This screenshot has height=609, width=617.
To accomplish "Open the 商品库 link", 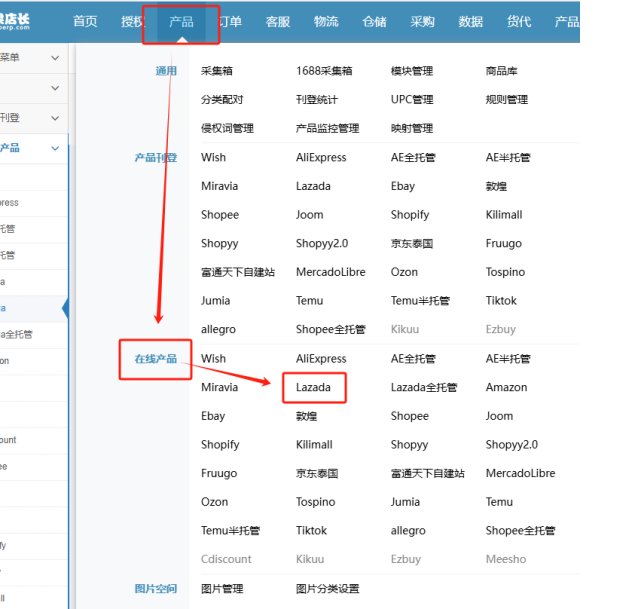I will coord(501,71).
